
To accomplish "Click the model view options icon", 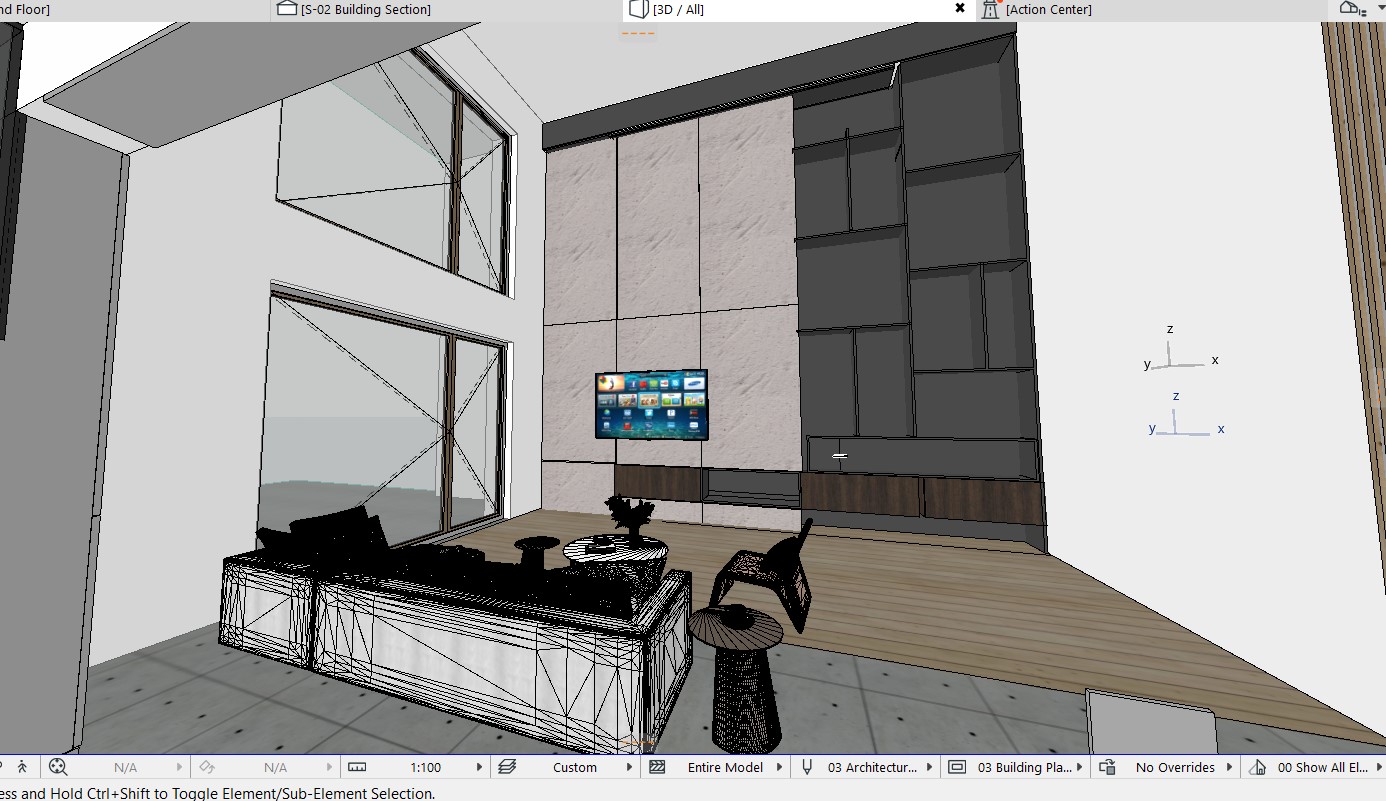I will click(x=957, y=767).
